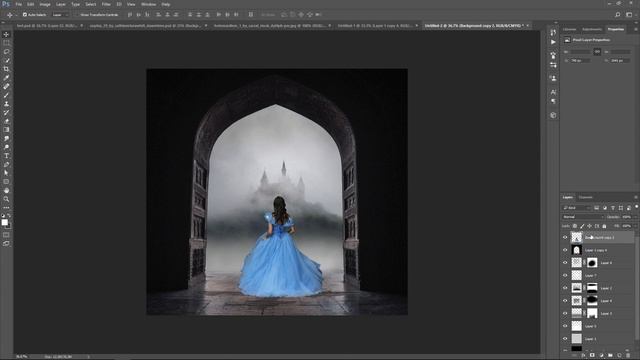
Task: Open the 3D cube panel icon
Action: [553, 115]
